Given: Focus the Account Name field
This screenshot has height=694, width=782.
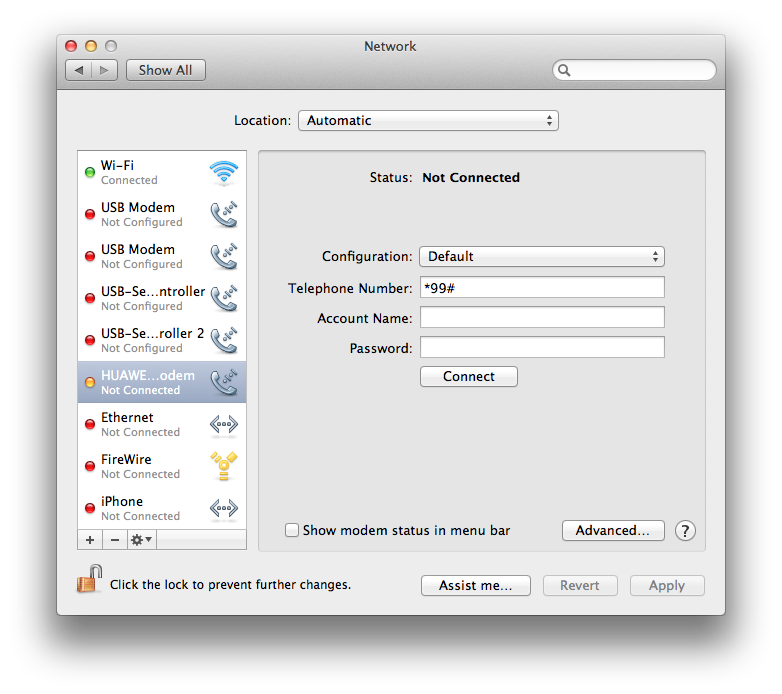Looking at the screenshot, I should [542, 317].
